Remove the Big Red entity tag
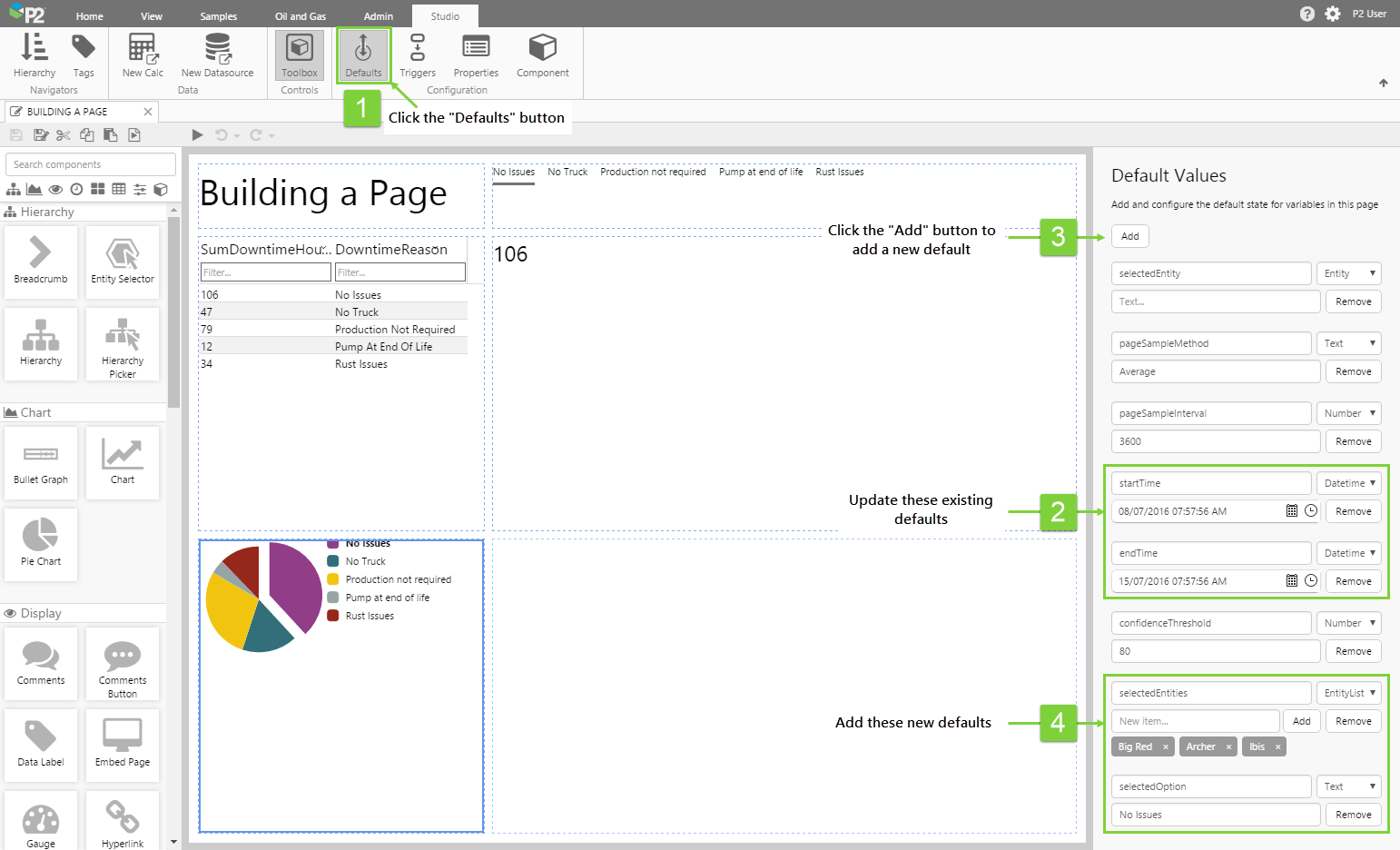1400x850 pixels. coord(1166,747)
